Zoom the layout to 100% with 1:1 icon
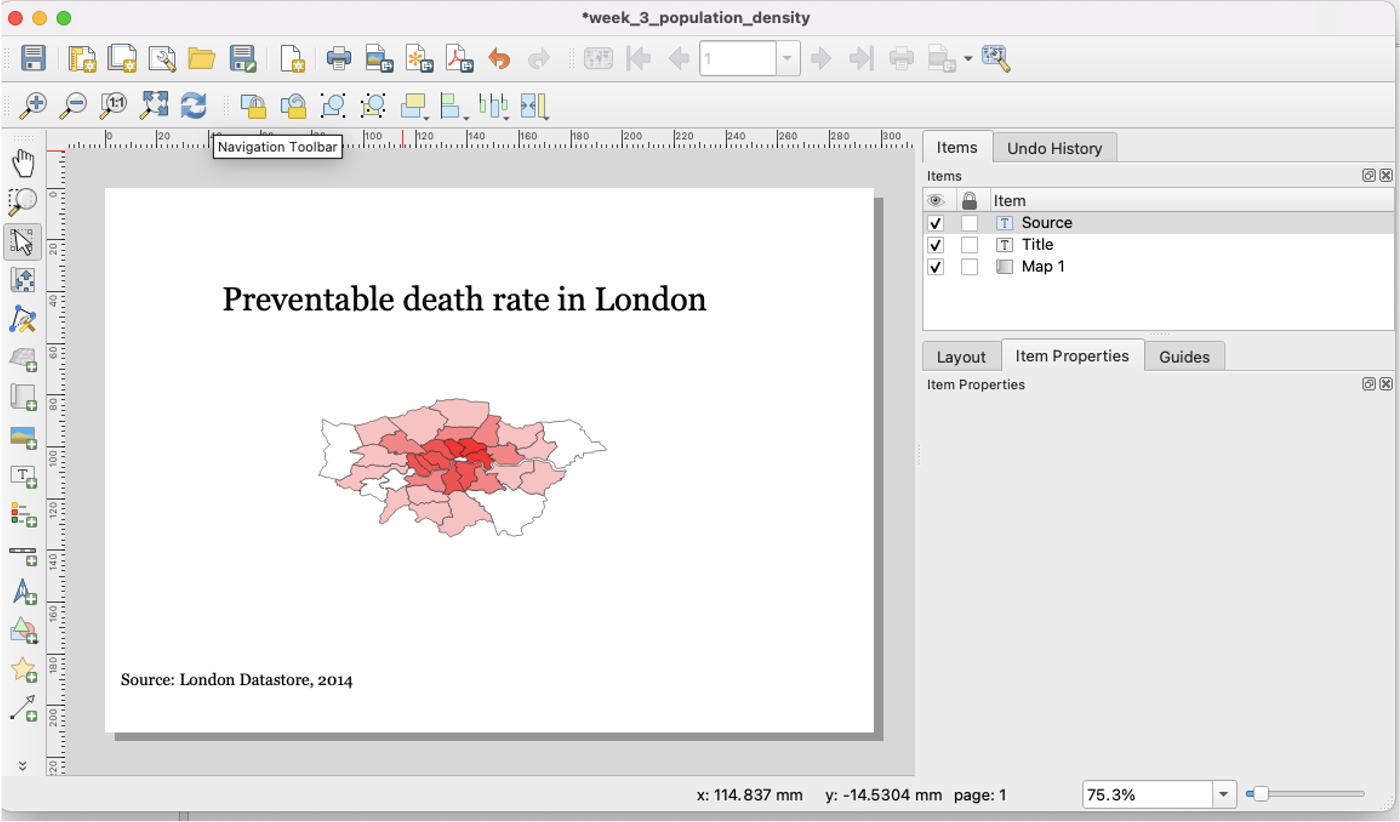Viewport: 1400px width, 822px height. [111, 105]
